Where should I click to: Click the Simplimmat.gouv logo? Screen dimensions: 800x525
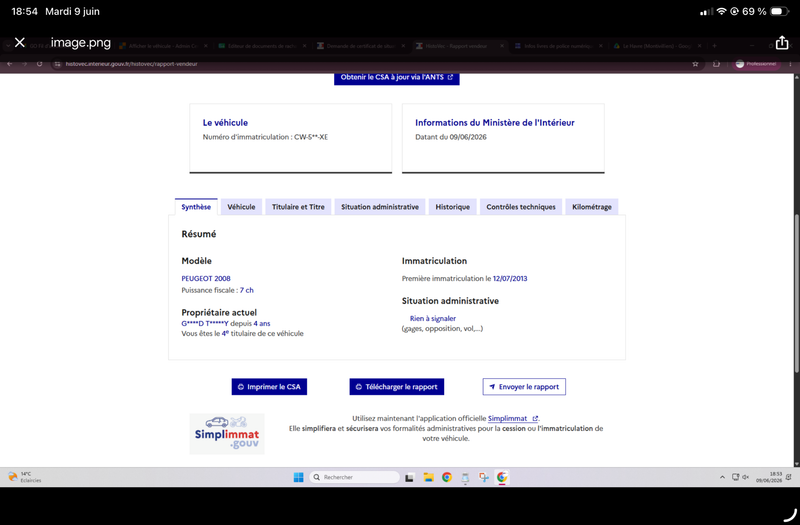click(227, 434)
